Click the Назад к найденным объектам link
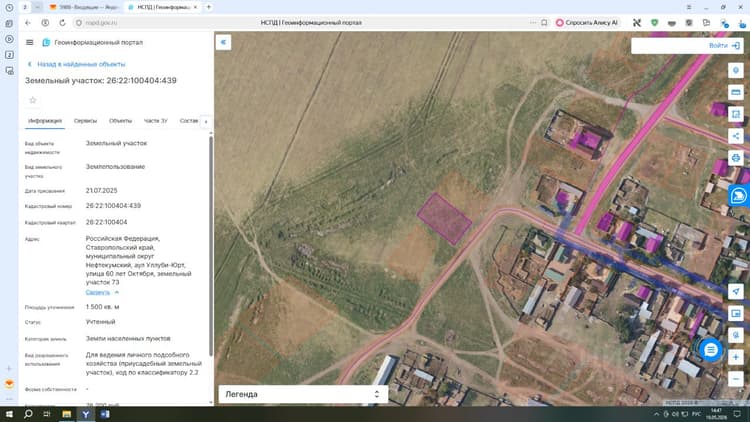 click(77, 64)
